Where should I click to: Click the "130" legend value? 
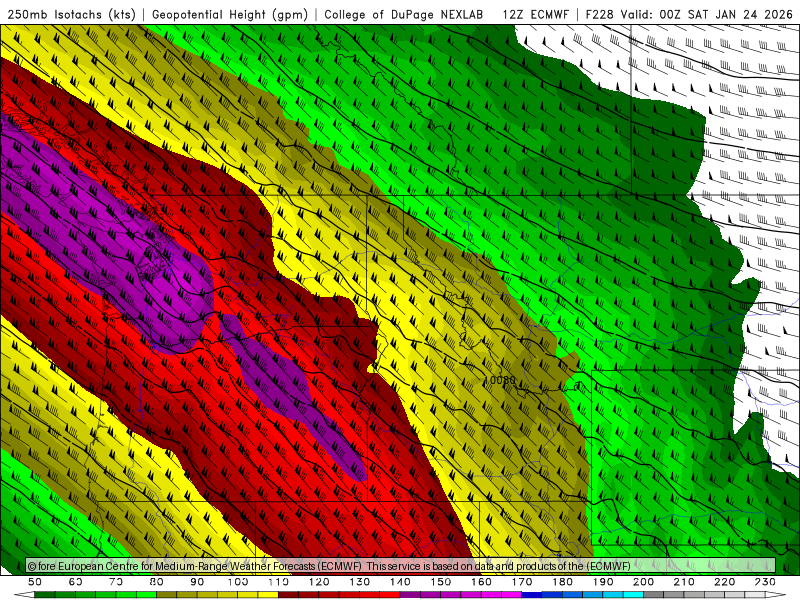click(360, 582)
